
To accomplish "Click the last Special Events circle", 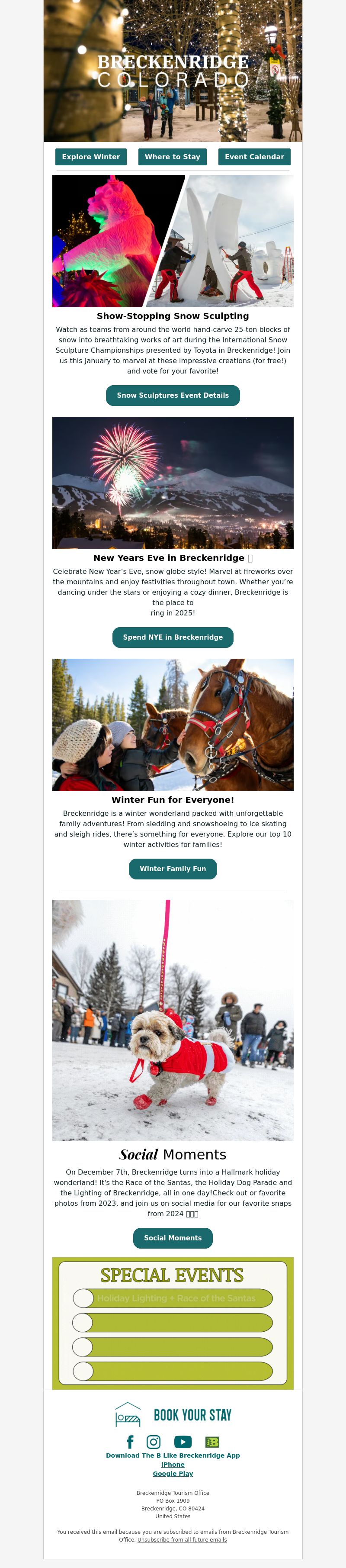I will [83, 1372].
